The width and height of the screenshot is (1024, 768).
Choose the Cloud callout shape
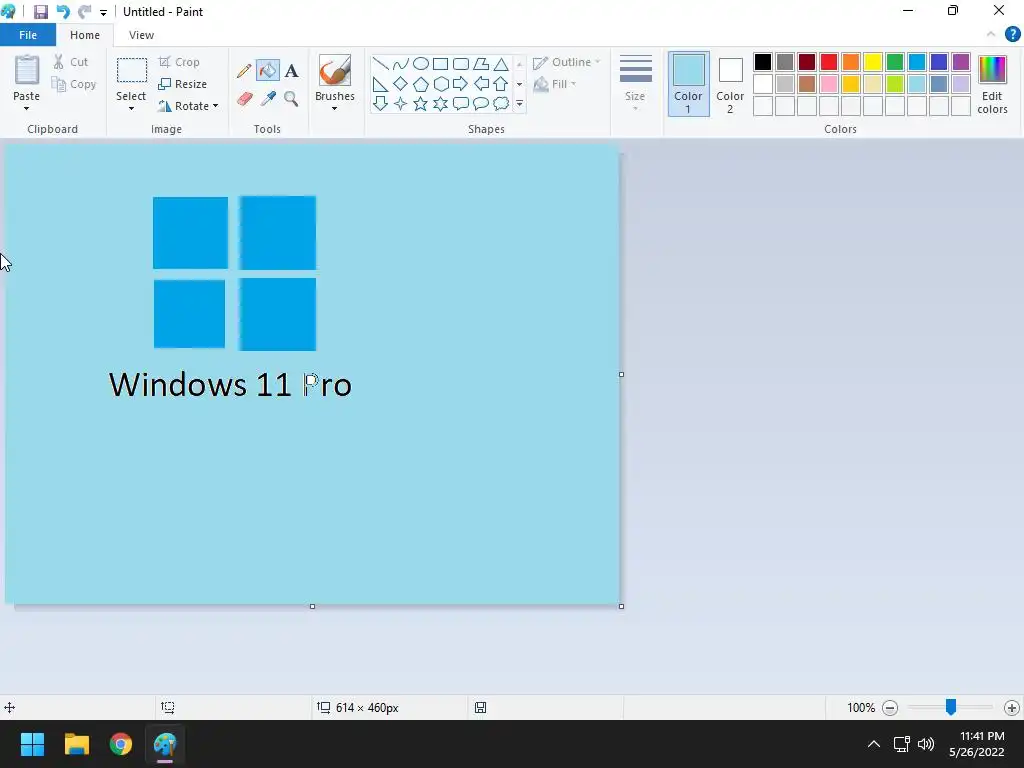[501, 104]
